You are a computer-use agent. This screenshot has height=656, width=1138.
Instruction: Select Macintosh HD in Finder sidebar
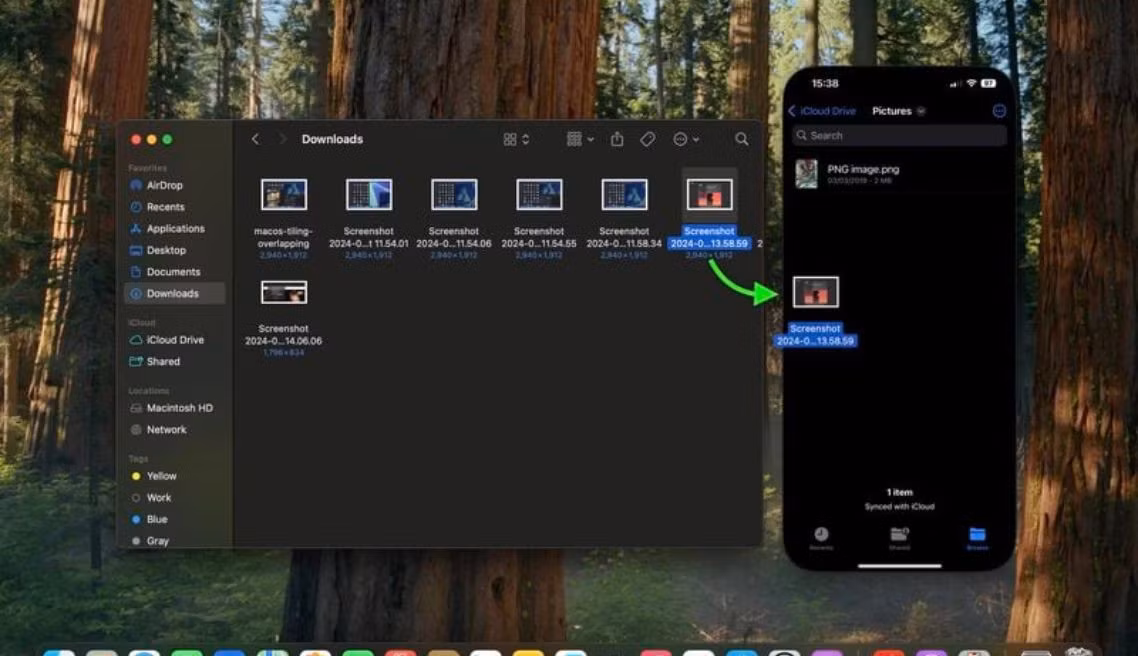coord(174,408)
